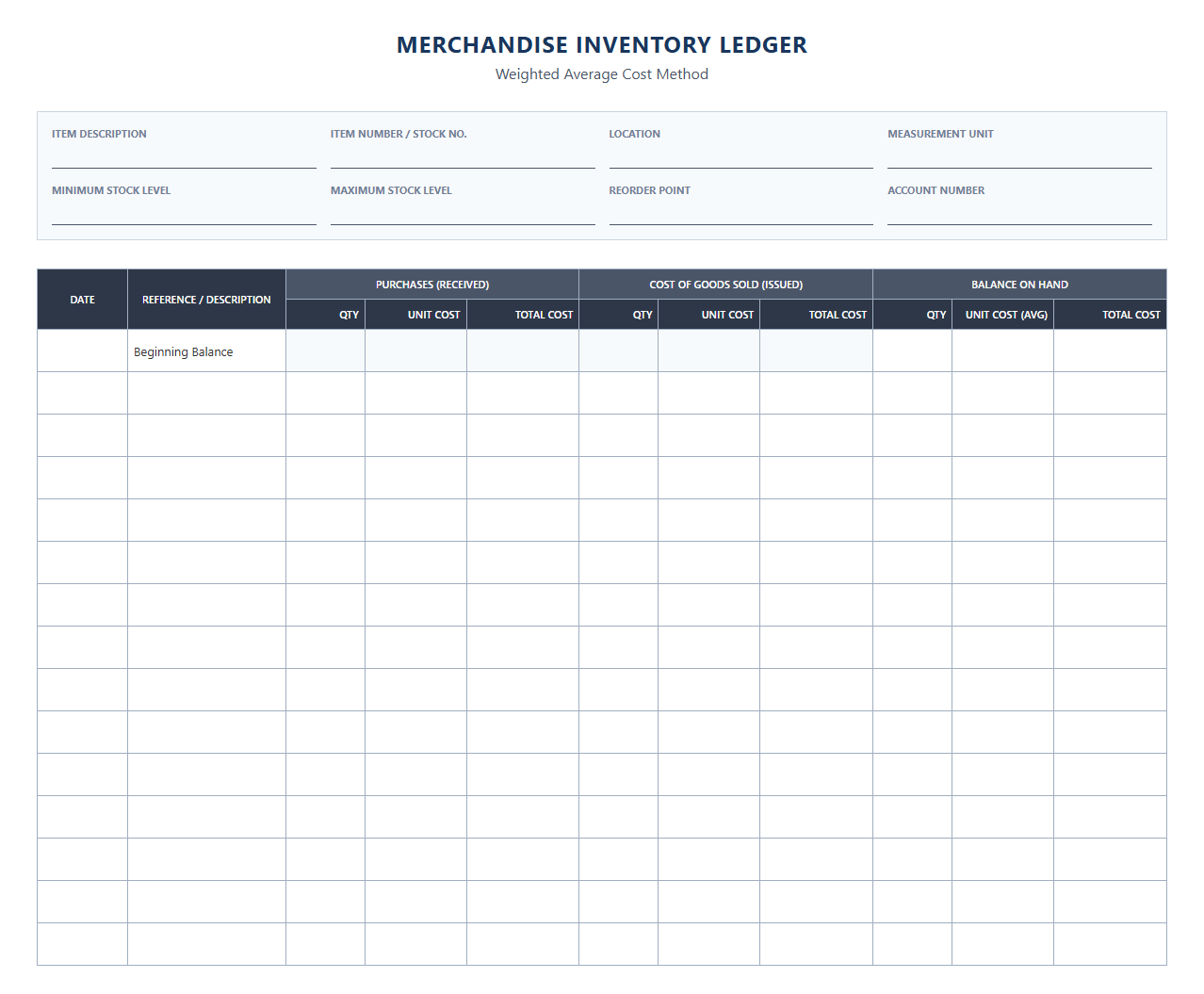Image resolution: width=1204 pixels, height=994 pixels.
Task: Click the 'Cost of Goods Sold (Issued)' header
Action: (725, 285)
